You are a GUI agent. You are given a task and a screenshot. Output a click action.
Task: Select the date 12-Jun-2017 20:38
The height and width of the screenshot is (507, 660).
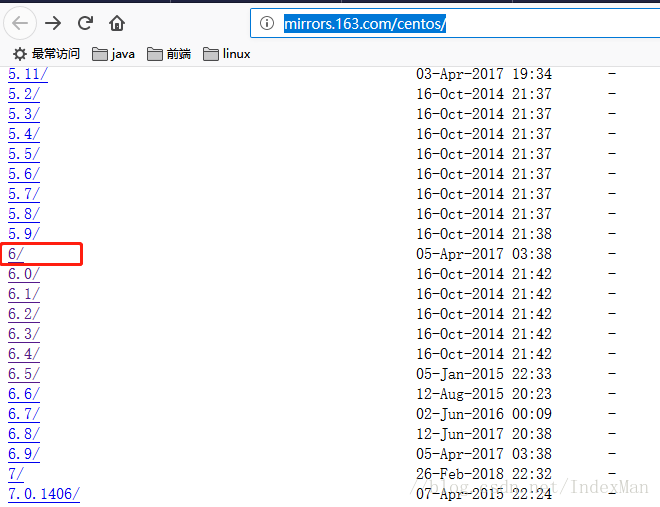(484, 434)
